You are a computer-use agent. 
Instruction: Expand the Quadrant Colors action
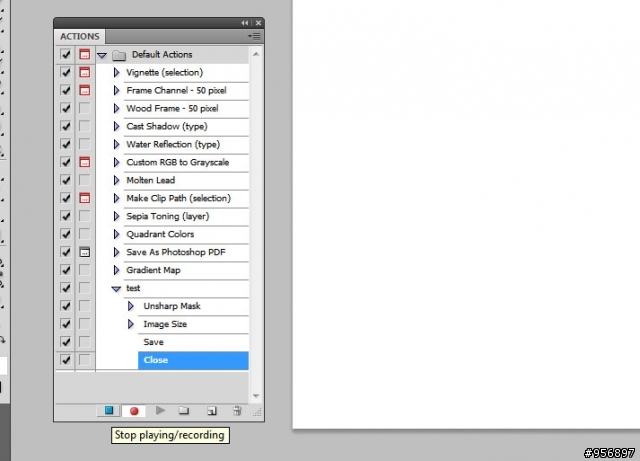(x=116, y=234)
